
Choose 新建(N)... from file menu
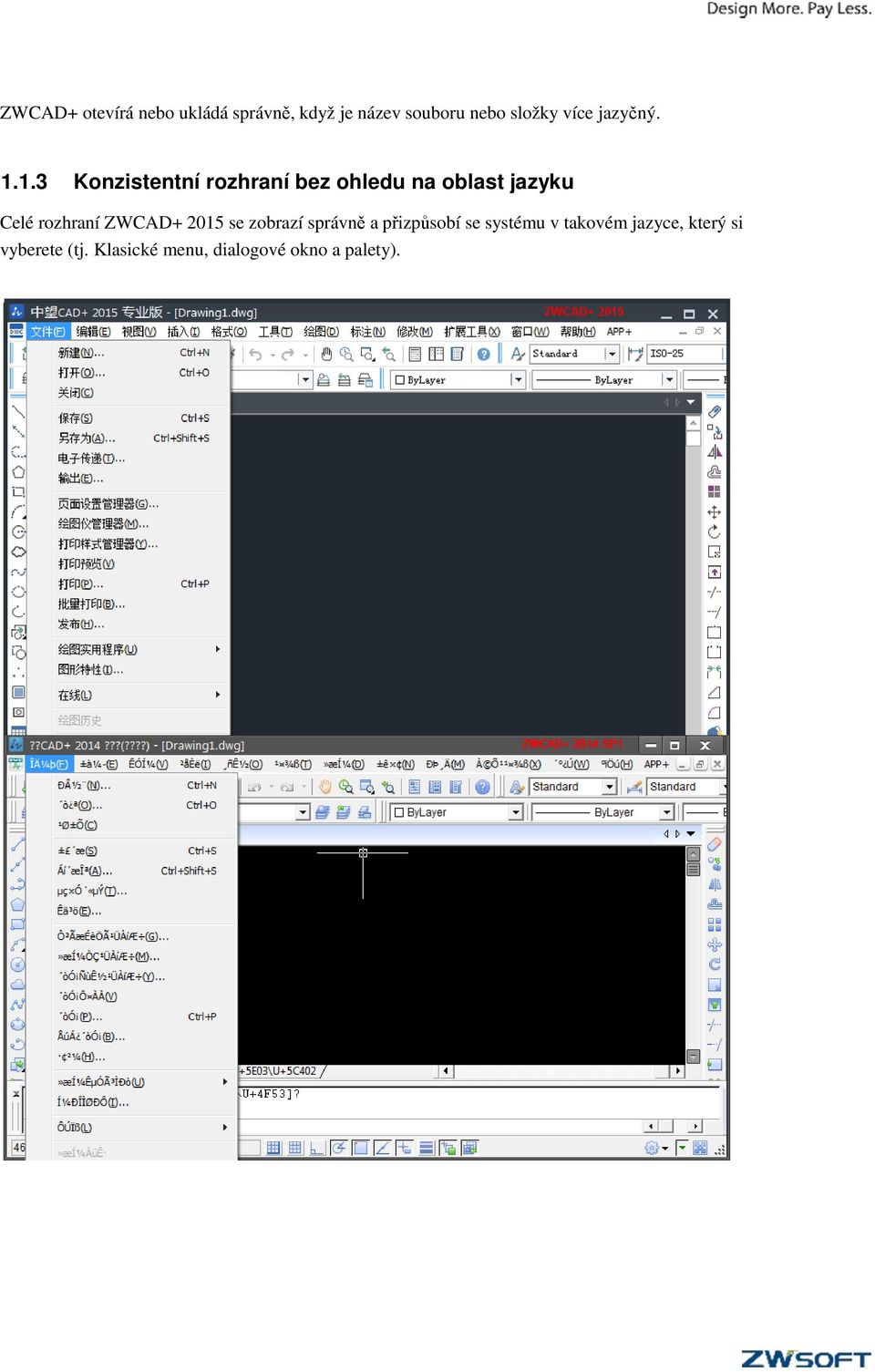tap(133, 353)
